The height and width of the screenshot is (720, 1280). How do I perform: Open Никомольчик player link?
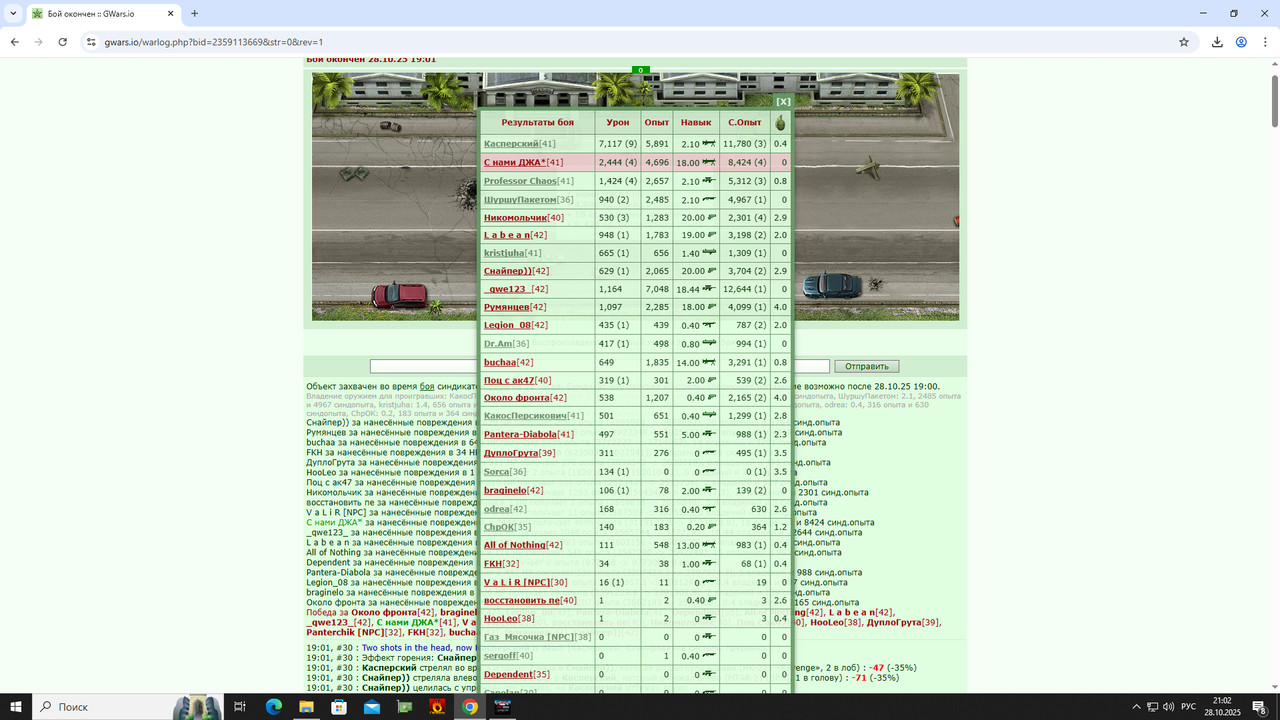(516, 217)
